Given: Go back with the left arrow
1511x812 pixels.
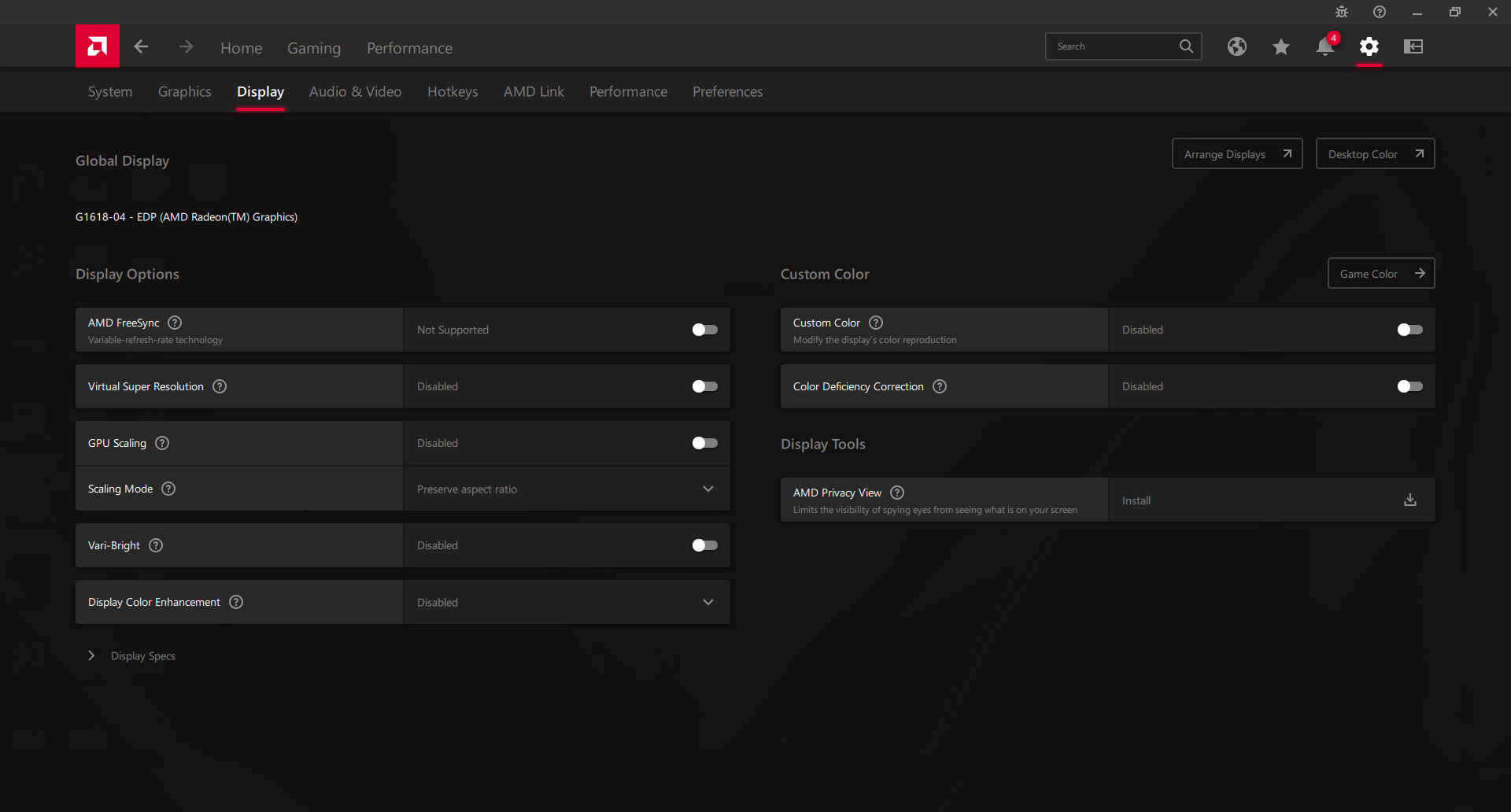Looking at the screenshot, I should [142, 47].
